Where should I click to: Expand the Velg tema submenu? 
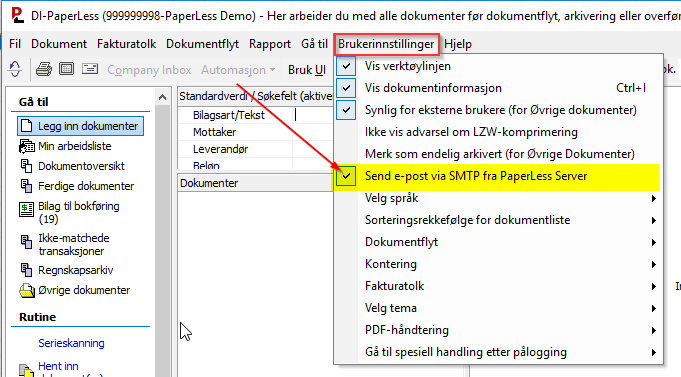click(498, 308)
